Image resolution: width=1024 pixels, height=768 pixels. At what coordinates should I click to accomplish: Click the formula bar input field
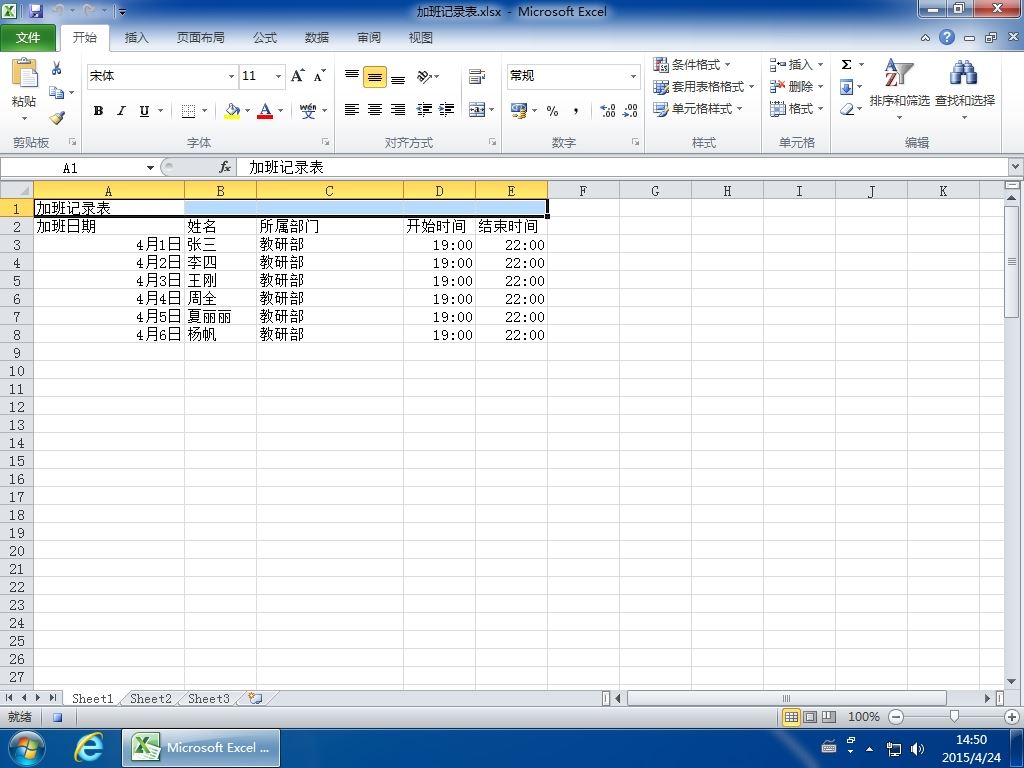(622, 167)
